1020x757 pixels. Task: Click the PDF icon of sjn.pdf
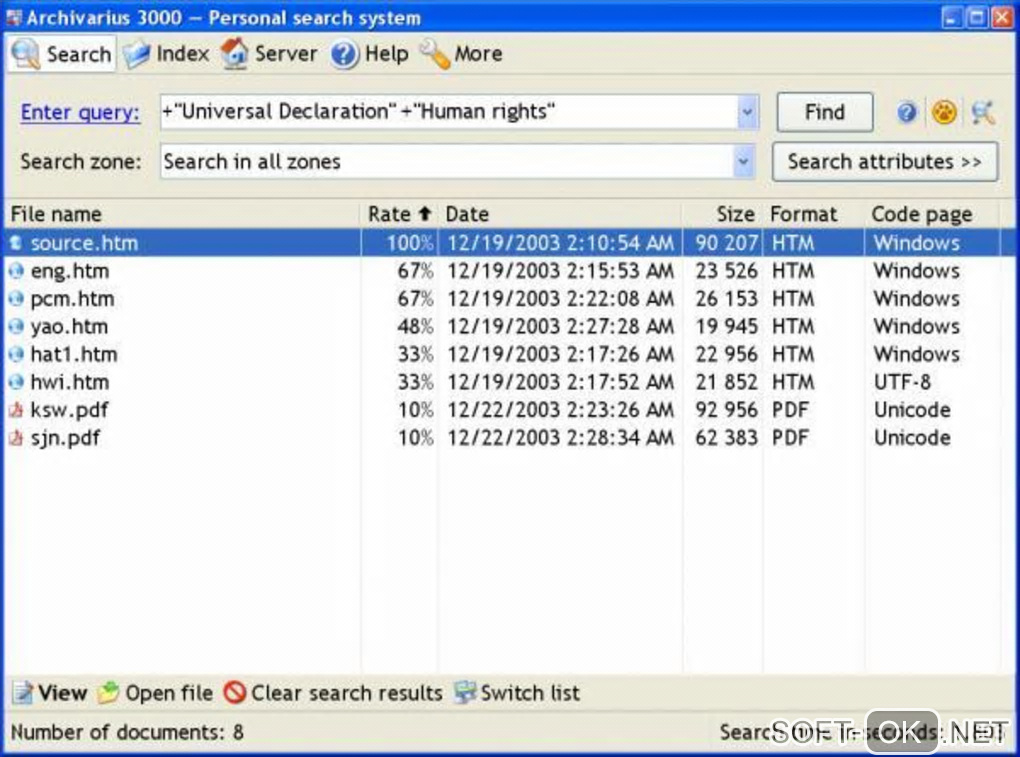(16, 438)
